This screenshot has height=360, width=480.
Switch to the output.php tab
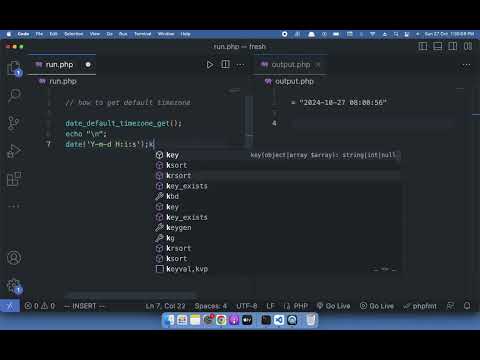(x=290, y=65)
